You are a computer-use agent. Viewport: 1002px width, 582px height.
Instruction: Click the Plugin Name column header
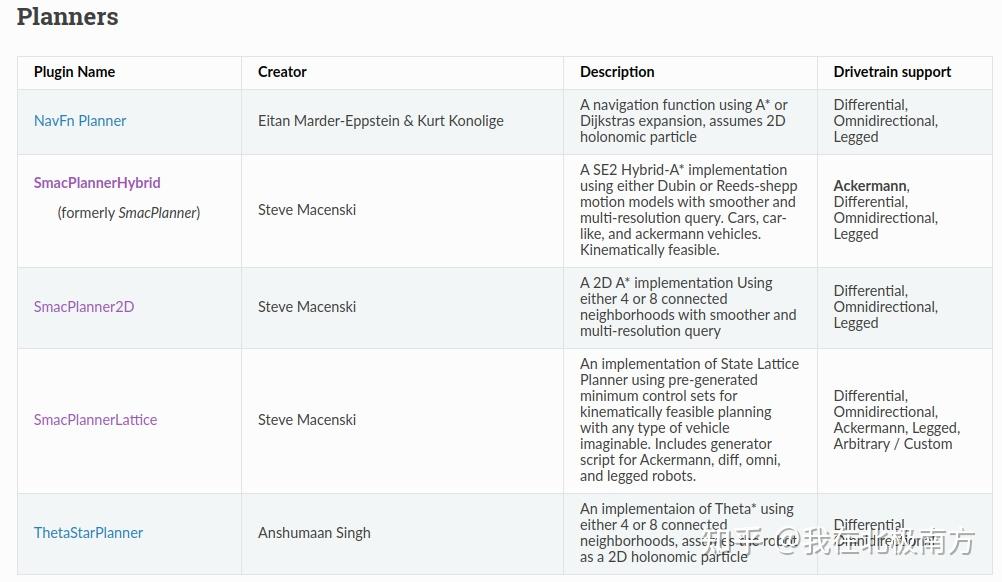click(74, 72)
